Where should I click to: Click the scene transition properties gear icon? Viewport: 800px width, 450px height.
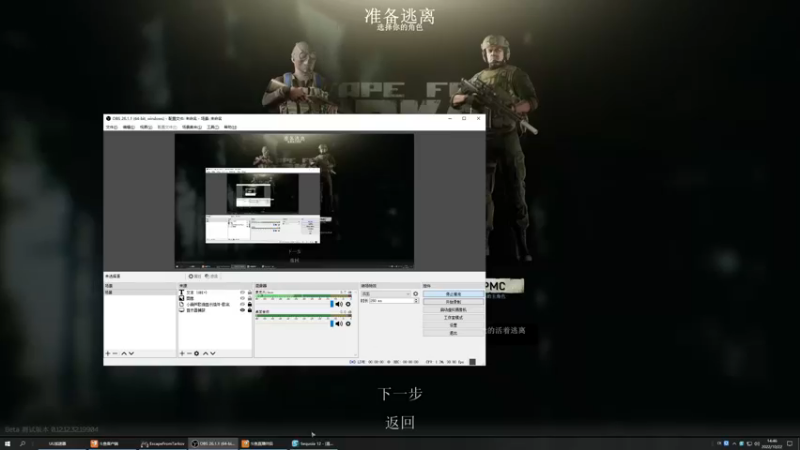(x=415, y=294)
